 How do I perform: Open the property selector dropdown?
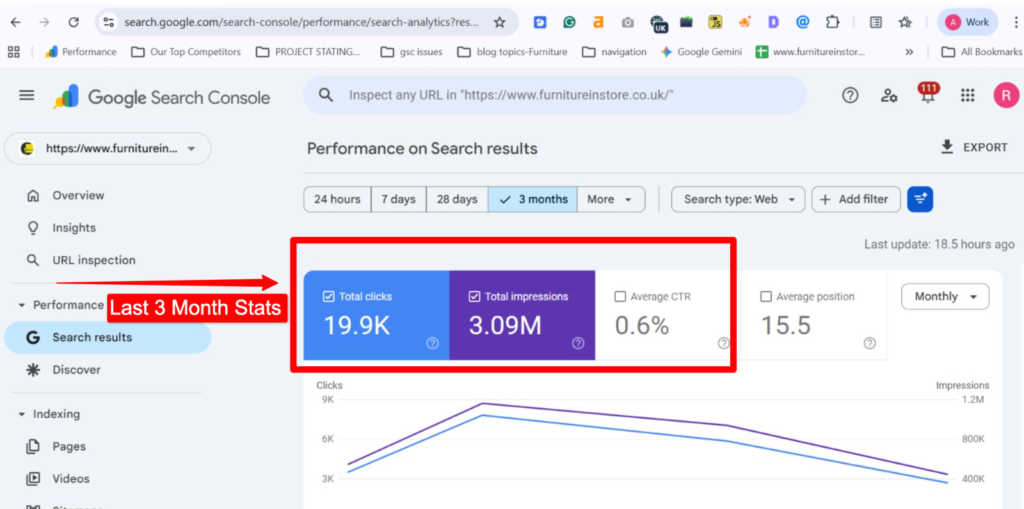(108, 149)
